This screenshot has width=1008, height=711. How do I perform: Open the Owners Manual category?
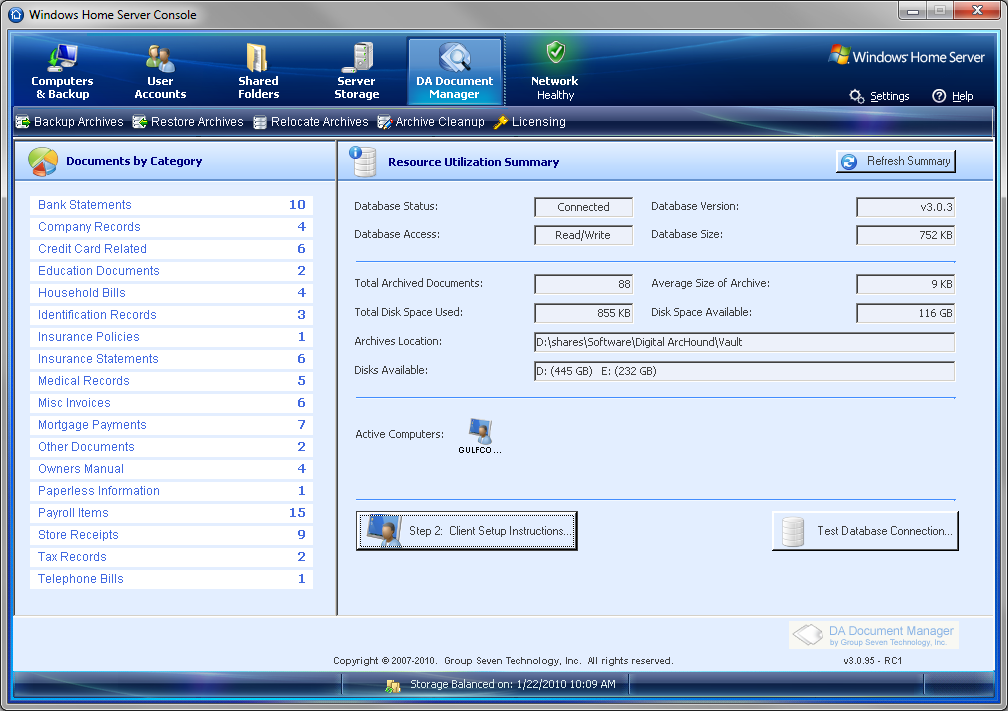point(172,469)
